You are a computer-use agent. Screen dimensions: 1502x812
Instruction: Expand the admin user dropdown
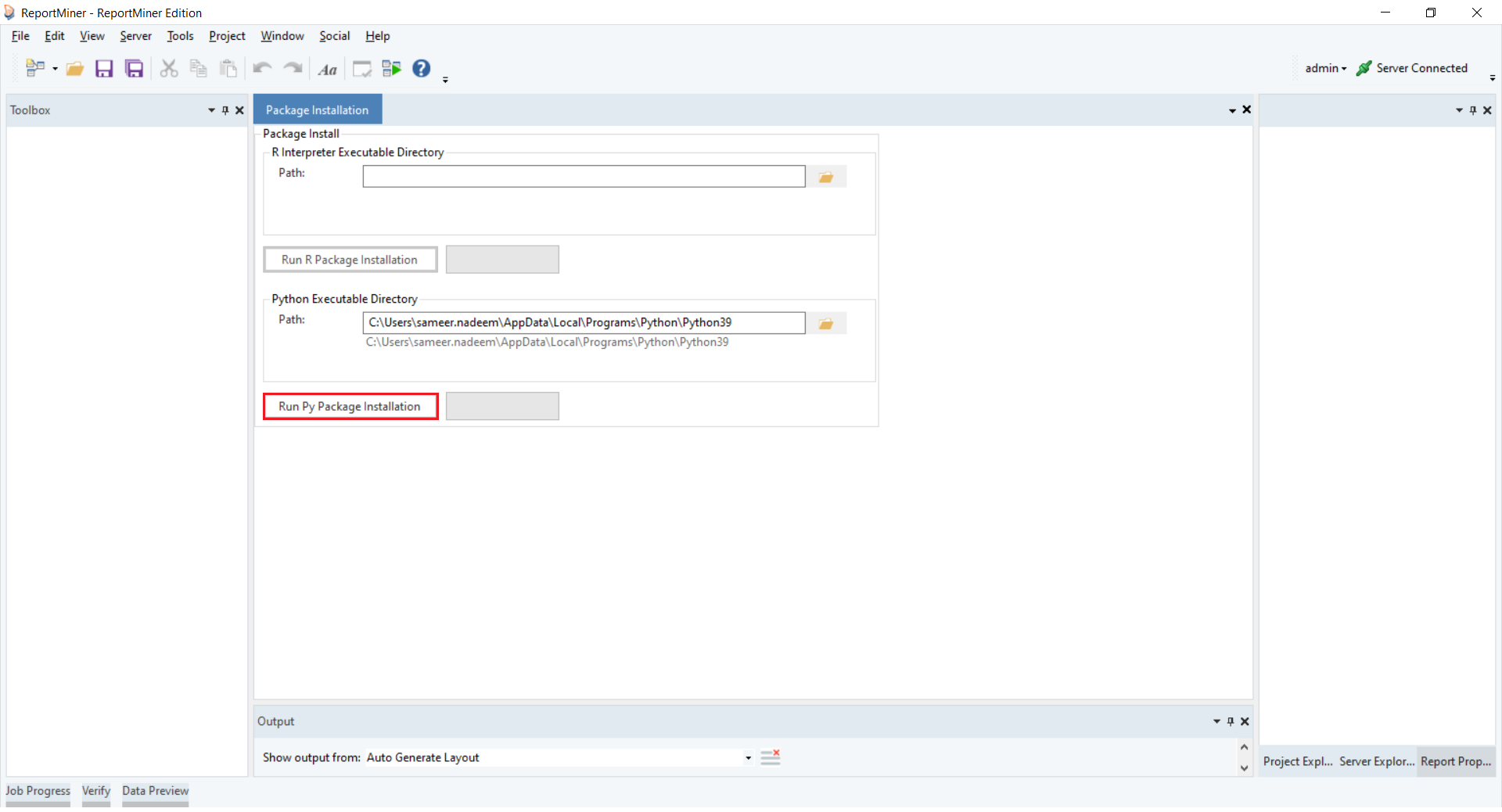pyautogui.click(x=1326, y=69)
